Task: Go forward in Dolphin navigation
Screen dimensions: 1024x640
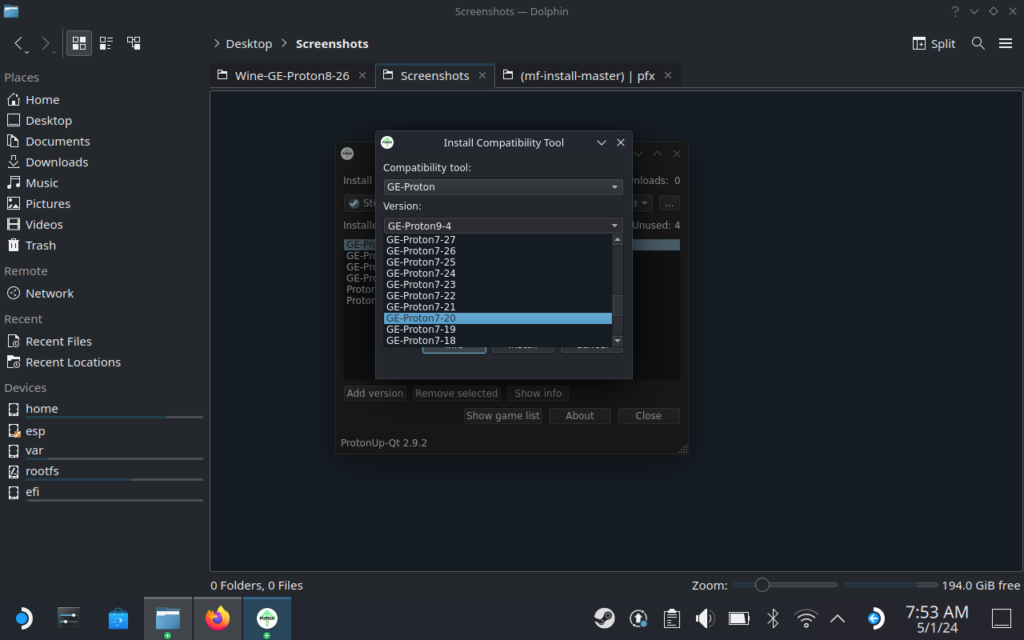Action: tap(45, 44)
